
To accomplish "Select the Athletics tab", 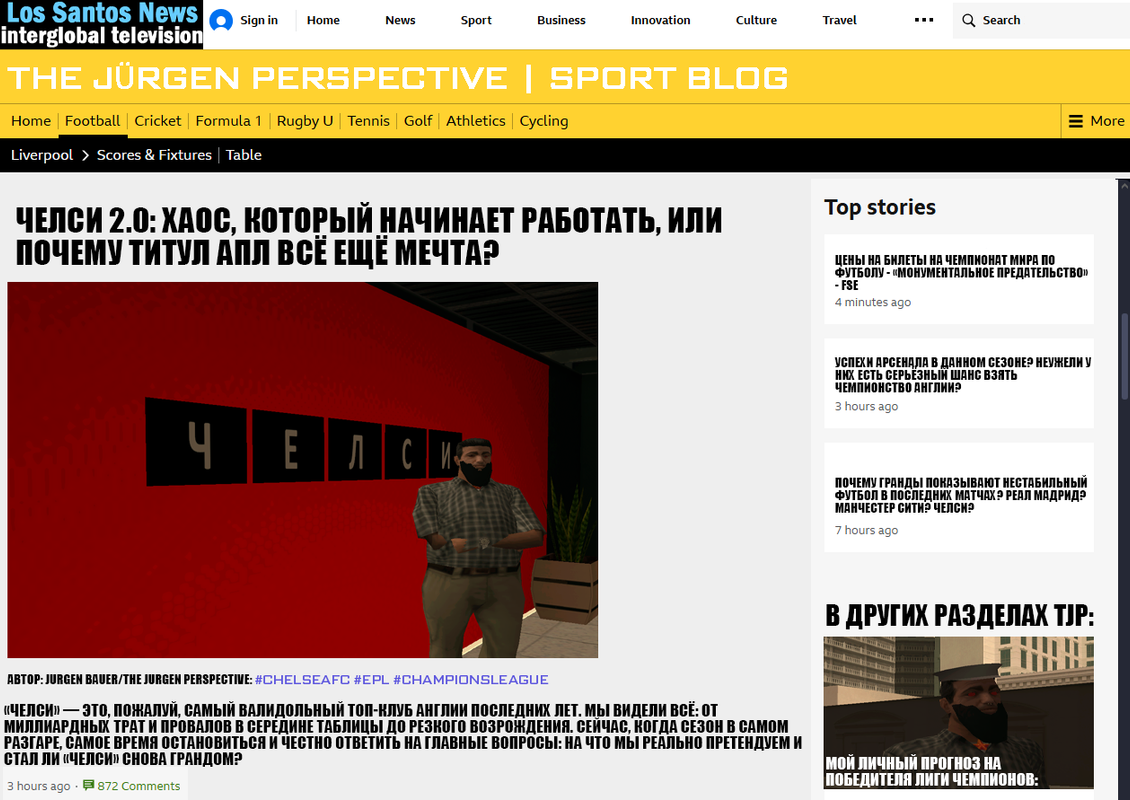I will 476,121.
